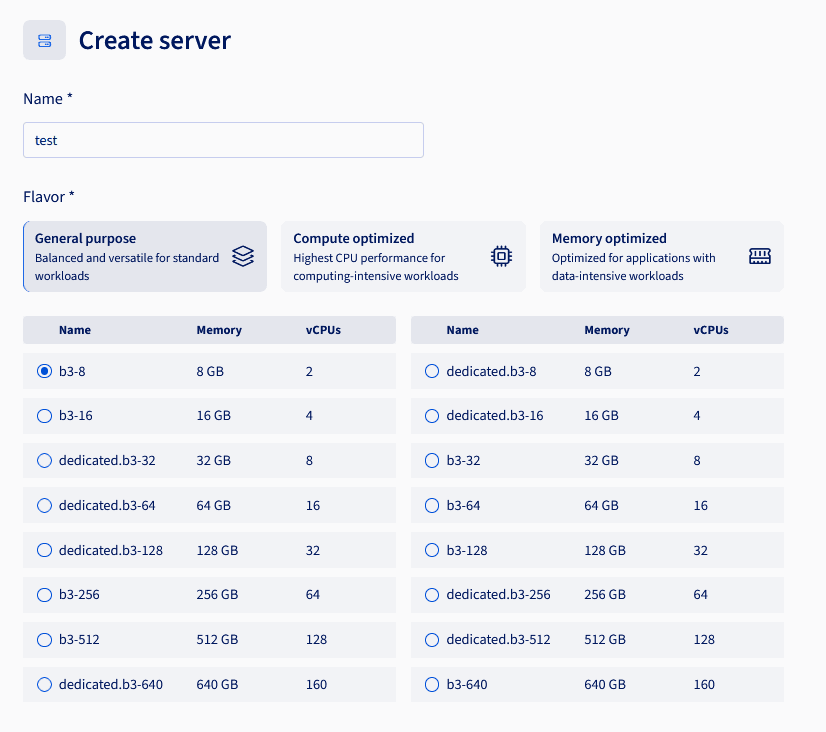The image size is (826, 732).
Task: Switch to the Memory optimized flavor tab
Action: pos(662,256)
